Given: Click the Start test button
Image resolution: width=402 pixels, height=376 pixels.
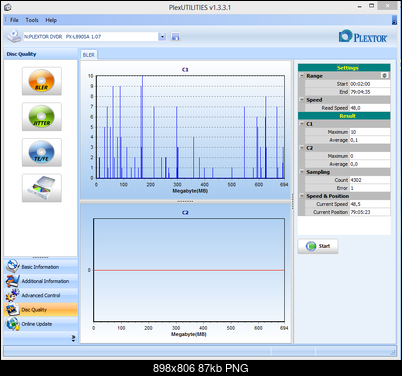Looking at the screenshot, I should 318,246.
